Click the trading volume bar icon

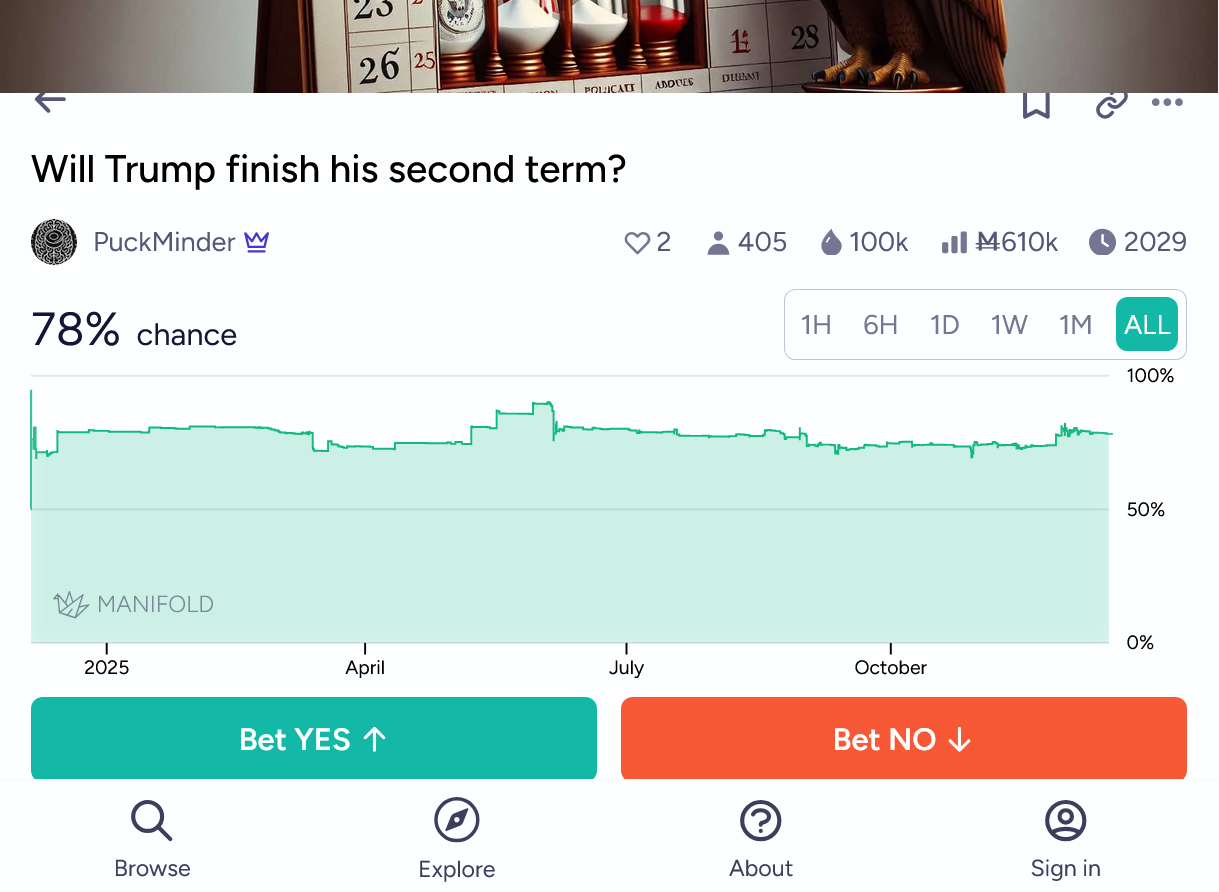954,243
